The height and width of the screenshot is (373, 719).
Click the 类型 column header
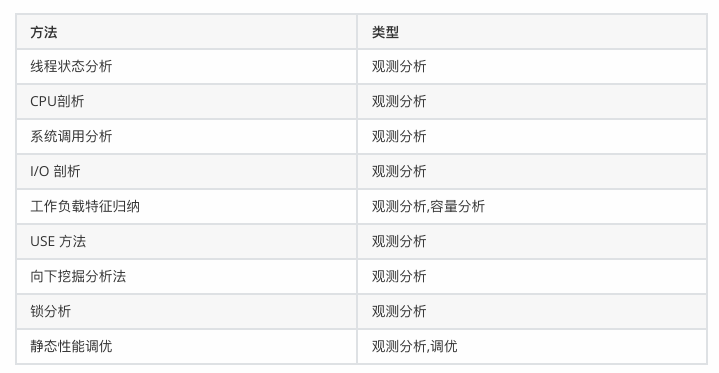coord(532,32)
